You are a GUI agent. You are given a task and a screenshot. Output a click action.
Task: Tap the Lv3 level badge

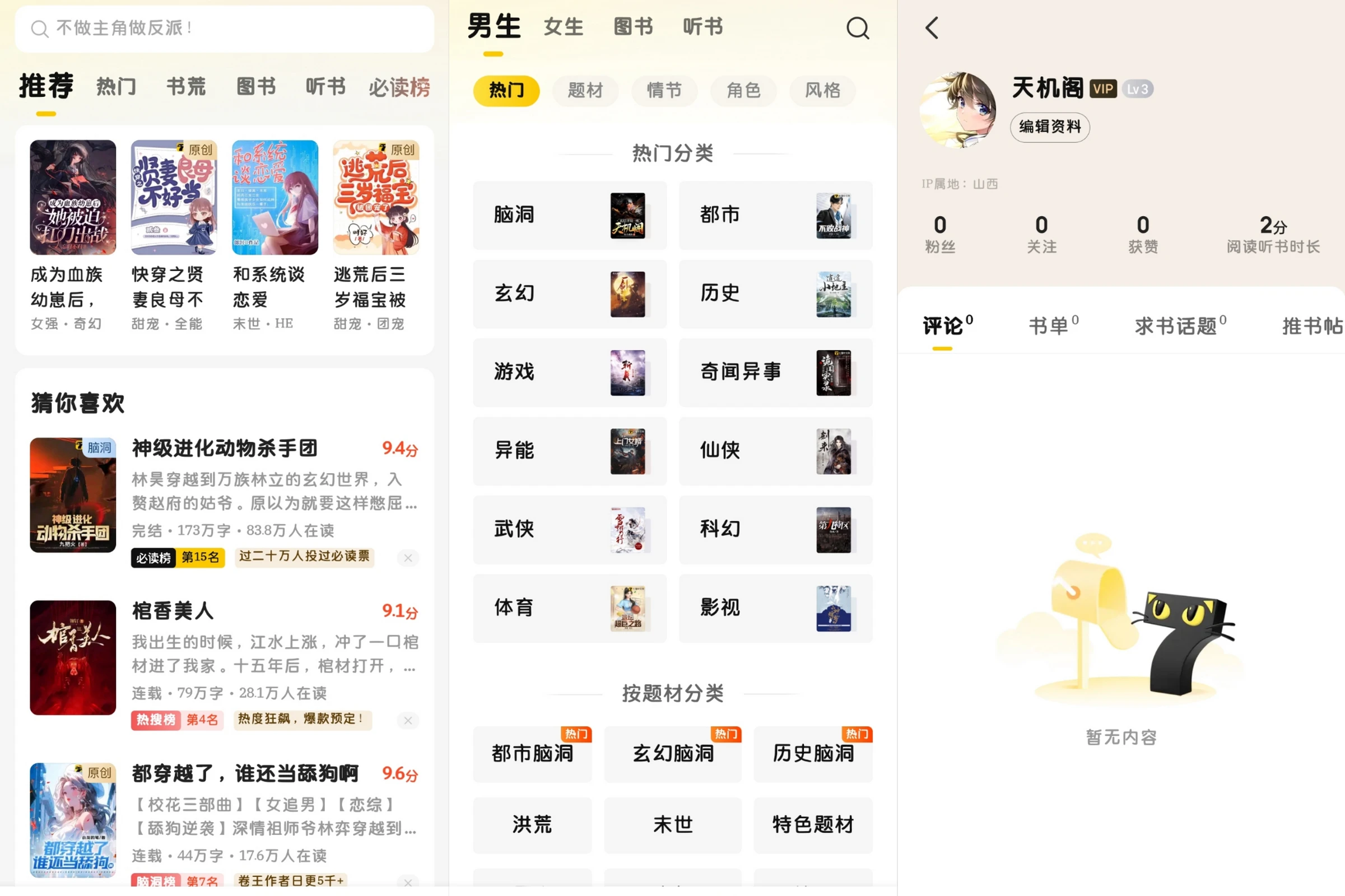[1138, 88]
